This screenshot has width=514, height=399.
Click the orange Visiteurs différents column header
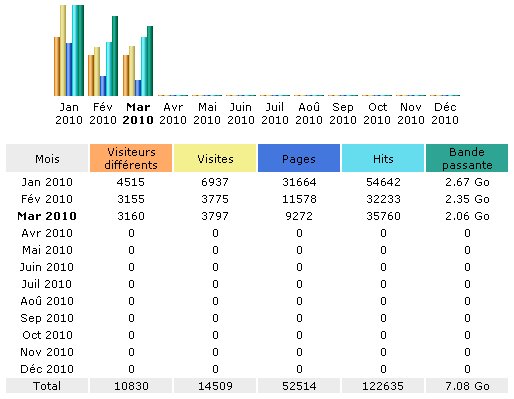(x=131, y=158)
